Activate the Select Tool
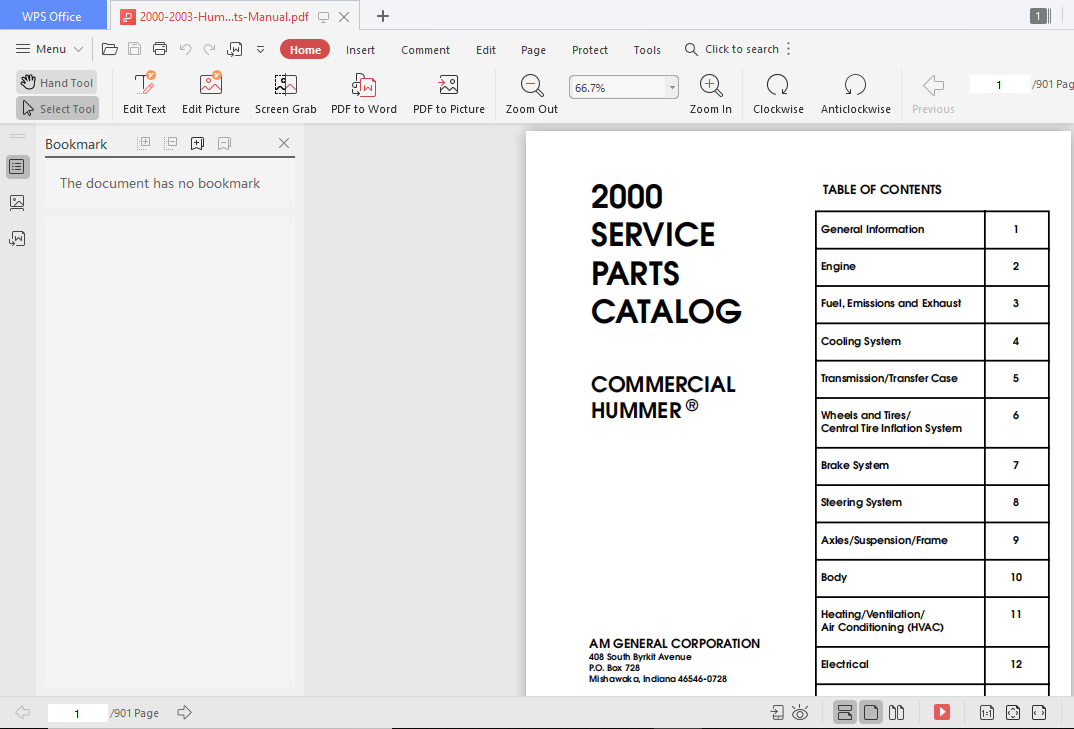The image size is (1074, 729). pyautogui.click(x=58, y=108)
